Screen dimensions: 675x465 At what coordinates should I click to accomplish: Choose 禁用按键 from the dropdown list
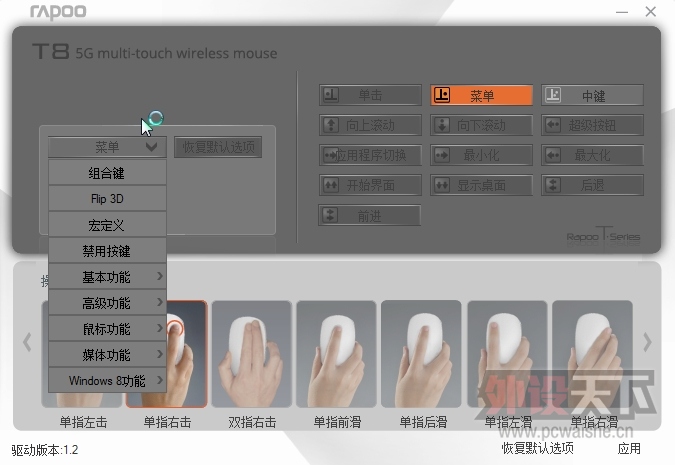[x=107, y=251]
